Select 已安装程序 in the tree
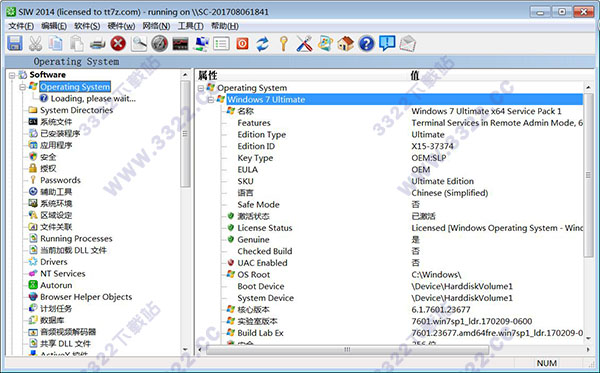The width and height of the screenshot is (600, 373). [x=60, y=134]
